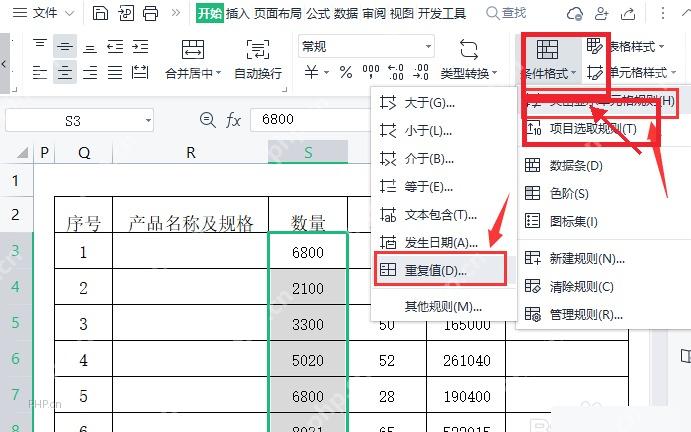Click the 查找 search box

tap(506, 13)
